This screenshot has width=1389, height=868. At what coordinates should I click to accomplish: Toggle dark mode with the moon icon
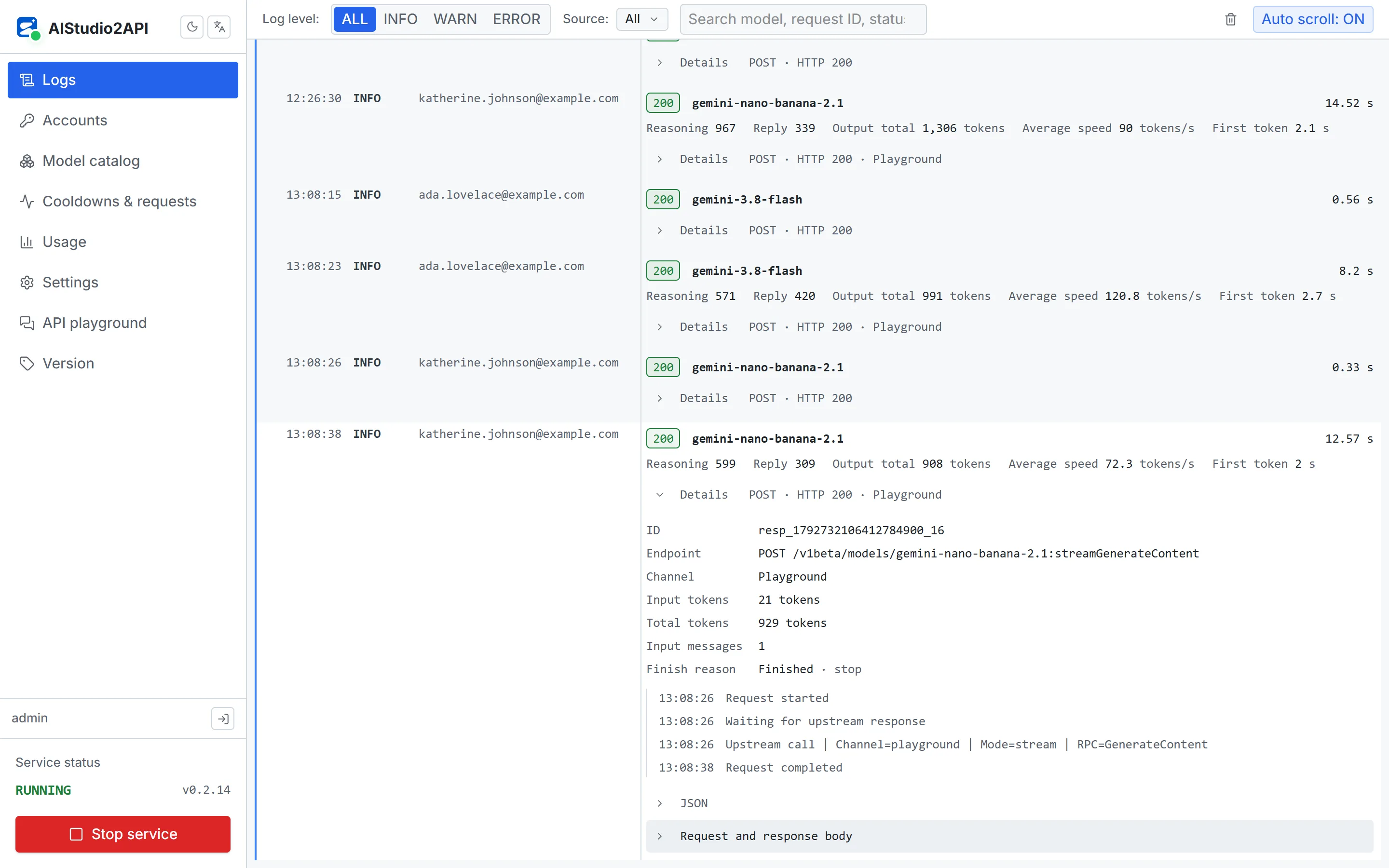[x=191, y=27]
